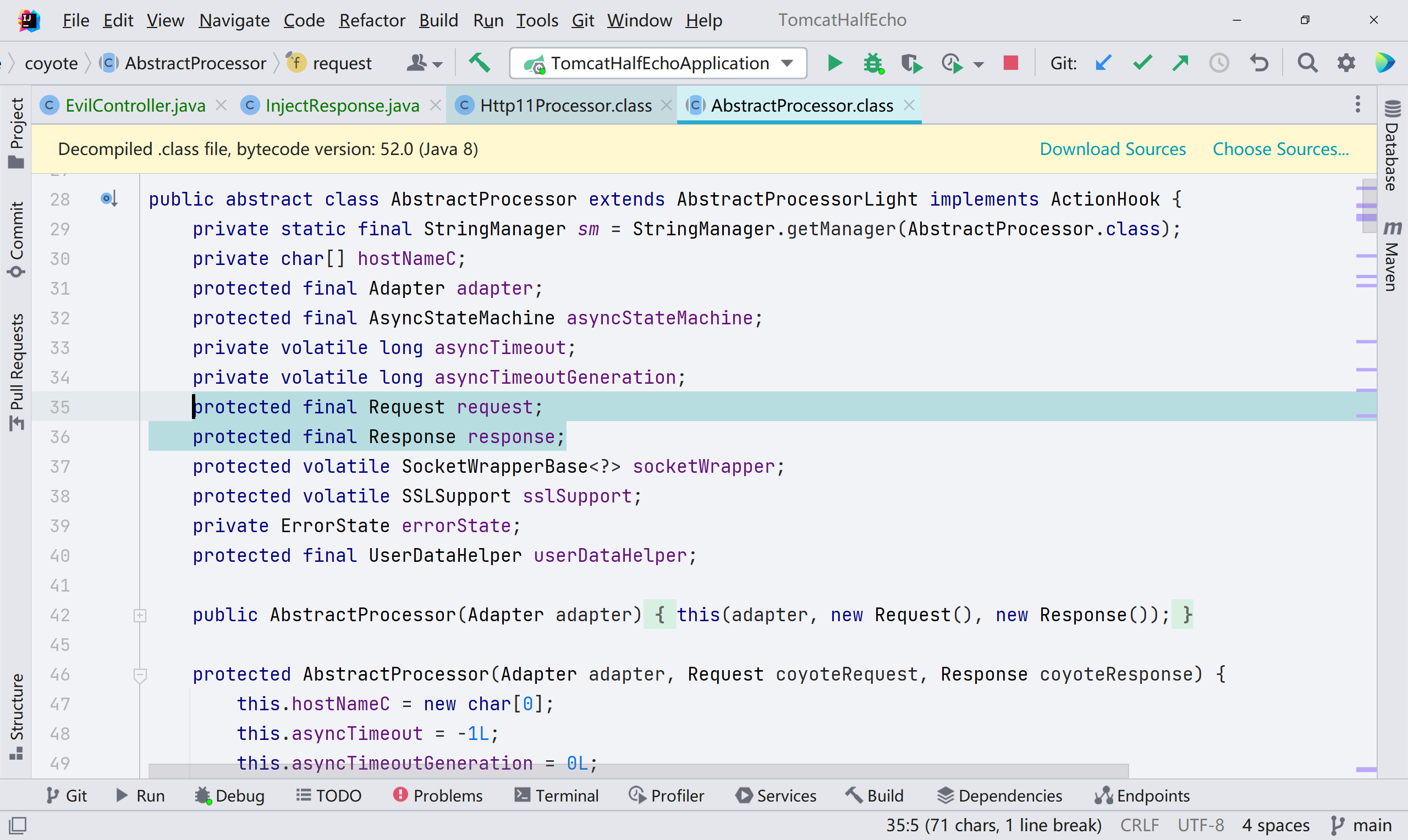Screen dimensions: 1408x840
Task: Open IDE settings gear icon
Action: coord(1346,63)
